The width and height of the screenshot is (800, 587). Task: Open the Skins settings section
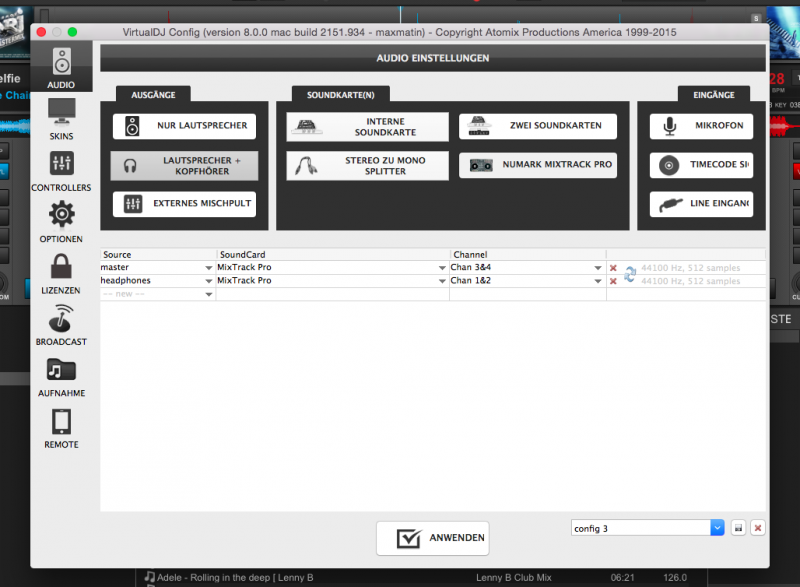(61, 119)
